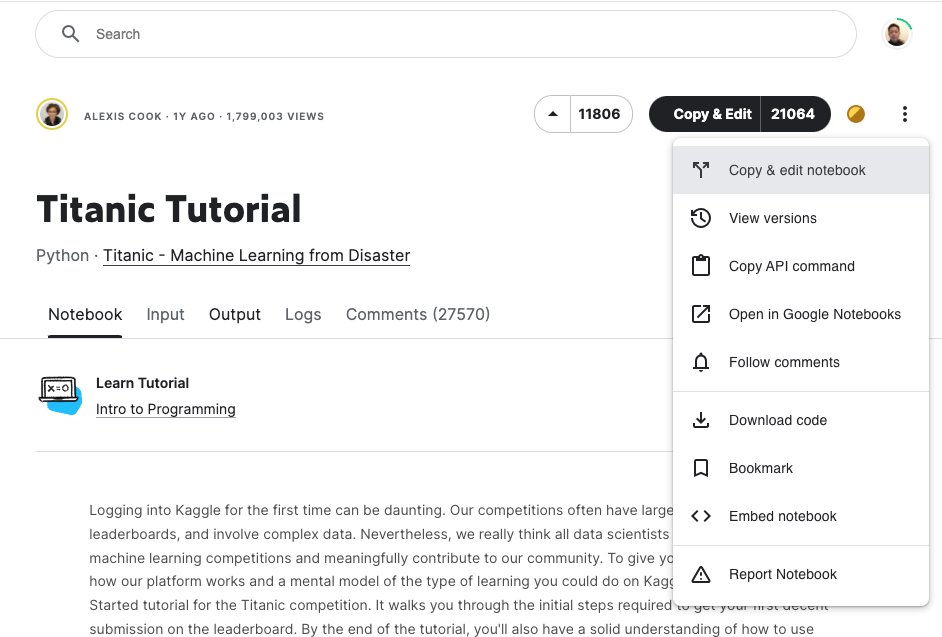The width and height of the screenshot is (942, 637).
Task: Open the Comments (27570) tab
Action: (418, 314)
